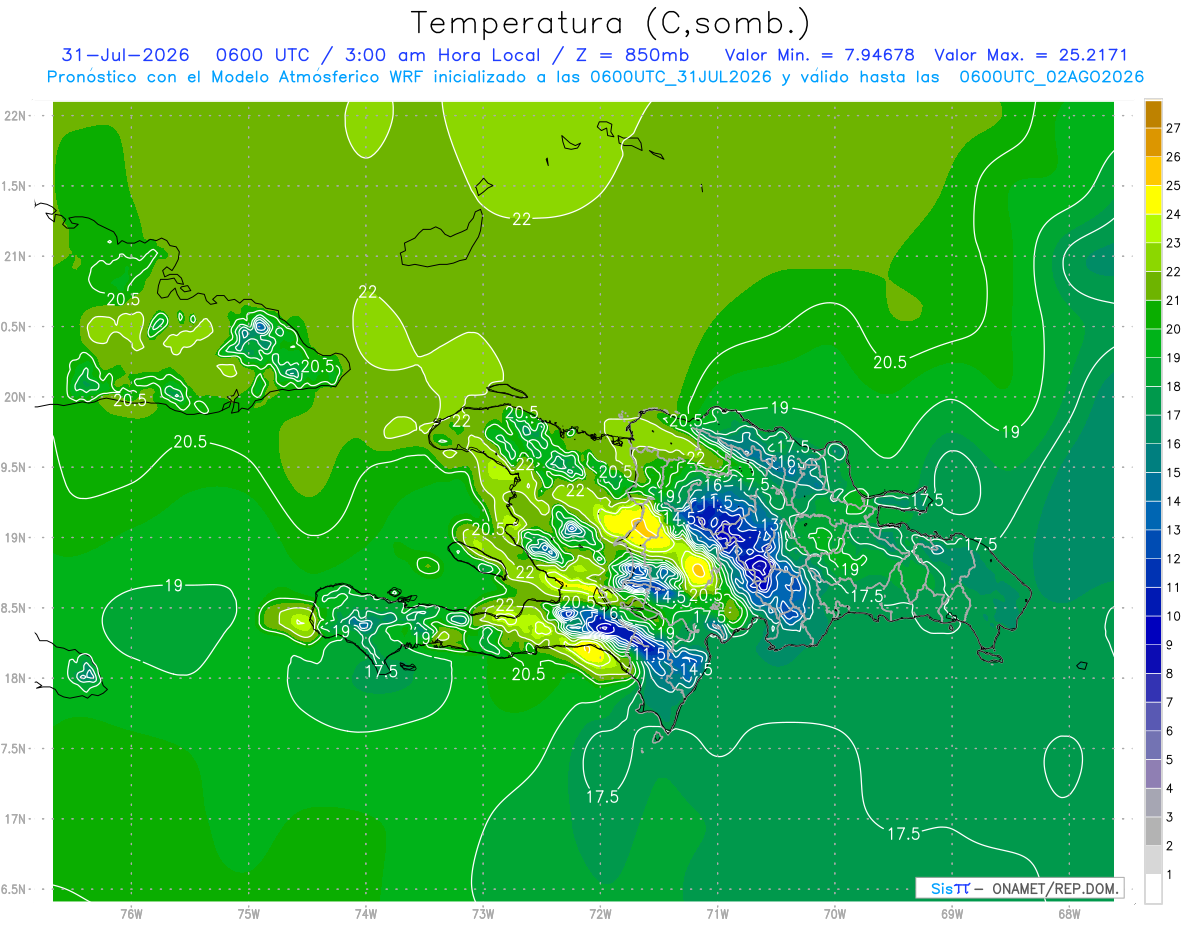Pick the purple legend swatch between 4 and 5
The width and height of the screenshot is (1200, 927).
click(1153, 775)
